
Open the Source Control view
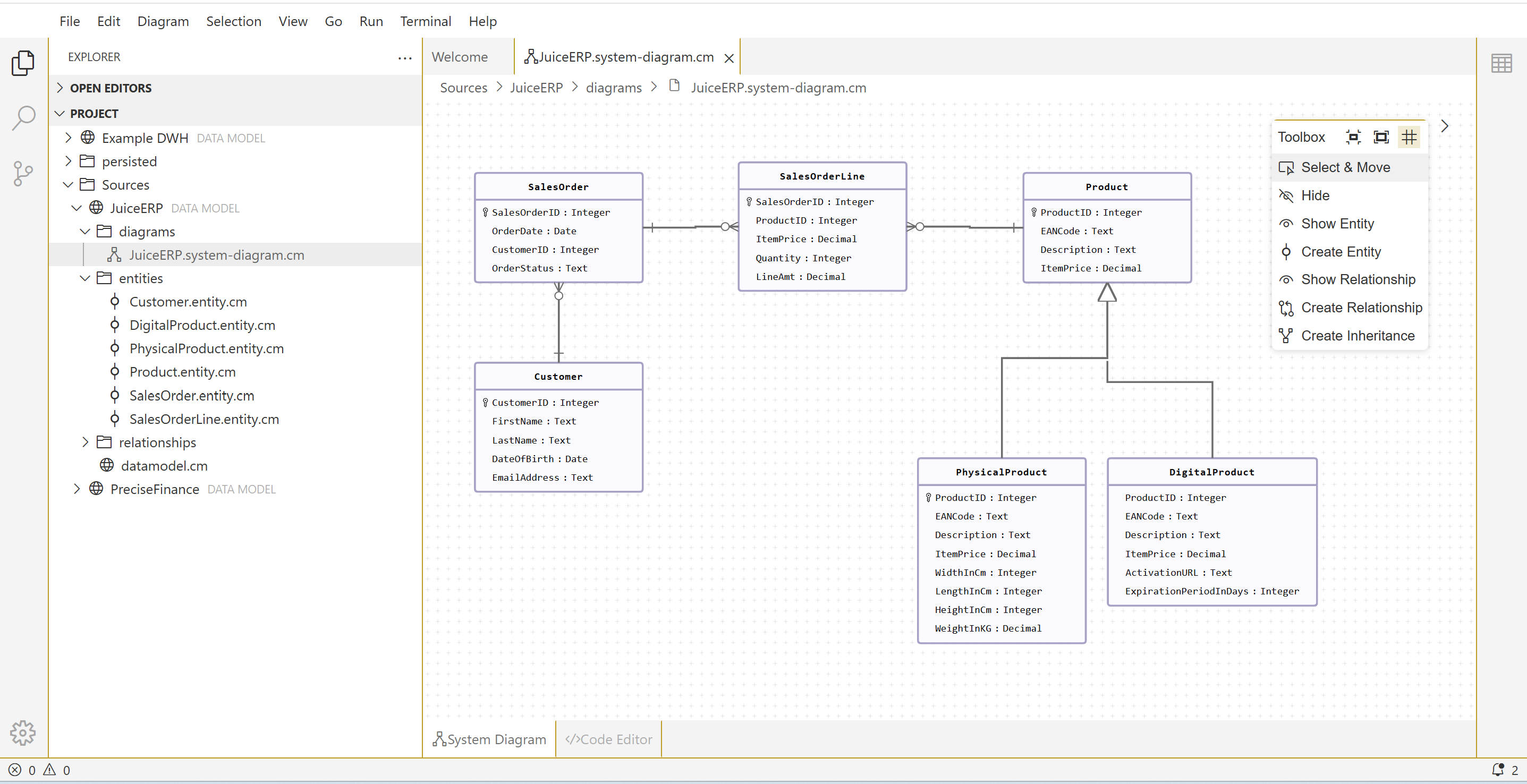(x=23, y=173)
